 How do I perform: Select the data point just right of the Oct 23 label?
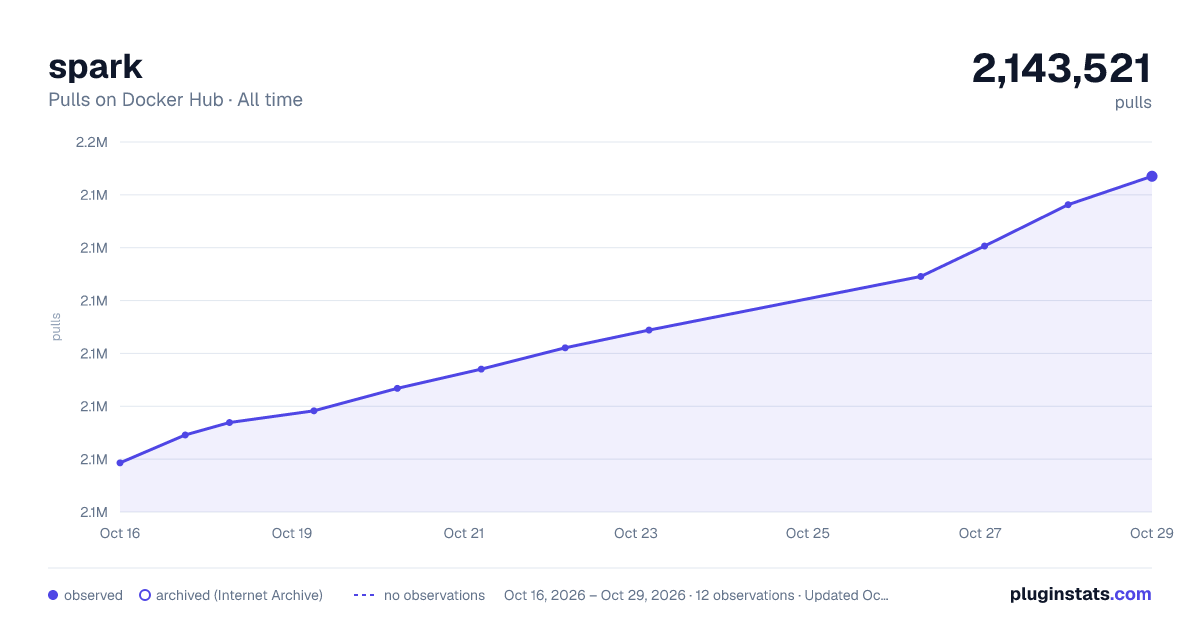pos(649,330)
